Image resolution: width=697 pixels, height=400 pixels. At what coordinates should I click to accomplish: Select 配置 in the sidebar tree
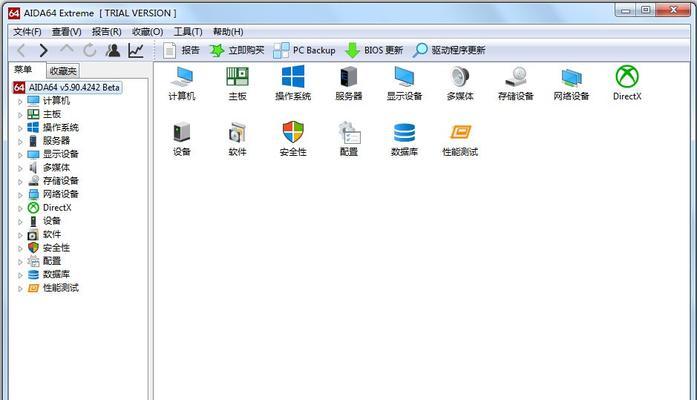[x=52, y=261]
